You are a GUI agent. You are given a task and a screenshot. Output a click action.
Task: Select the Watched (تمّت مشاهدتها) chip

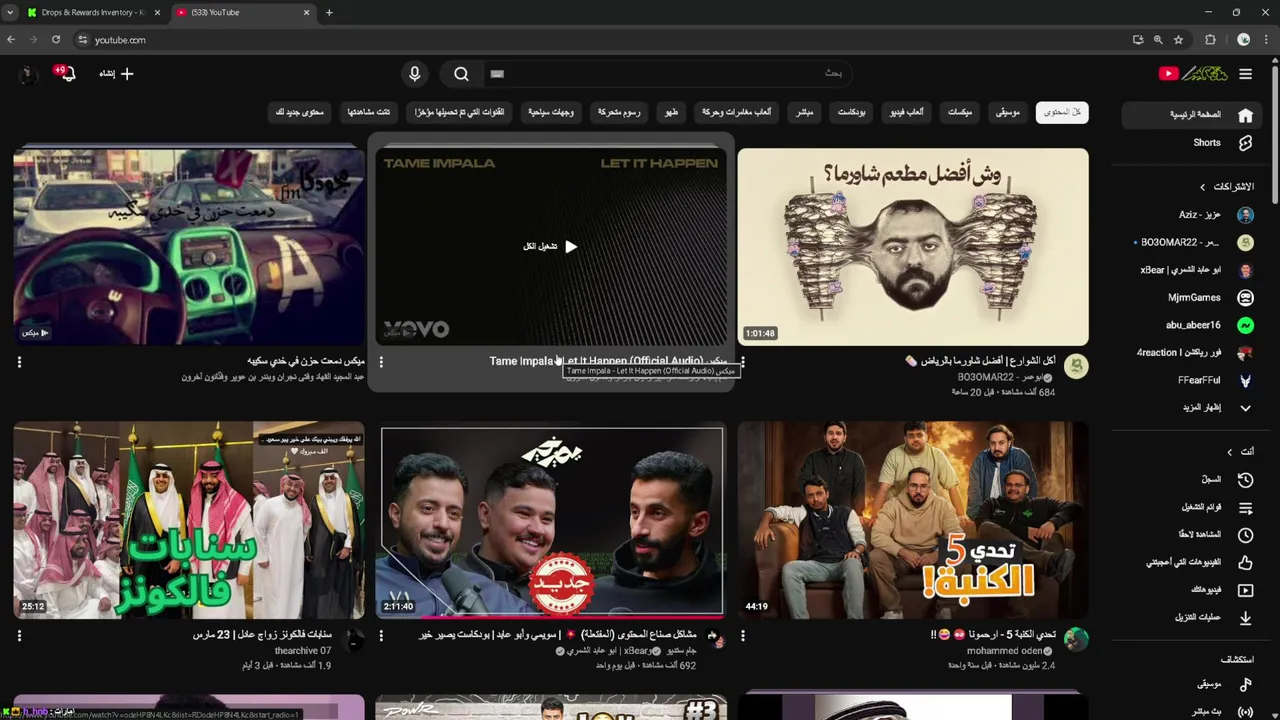369,112
